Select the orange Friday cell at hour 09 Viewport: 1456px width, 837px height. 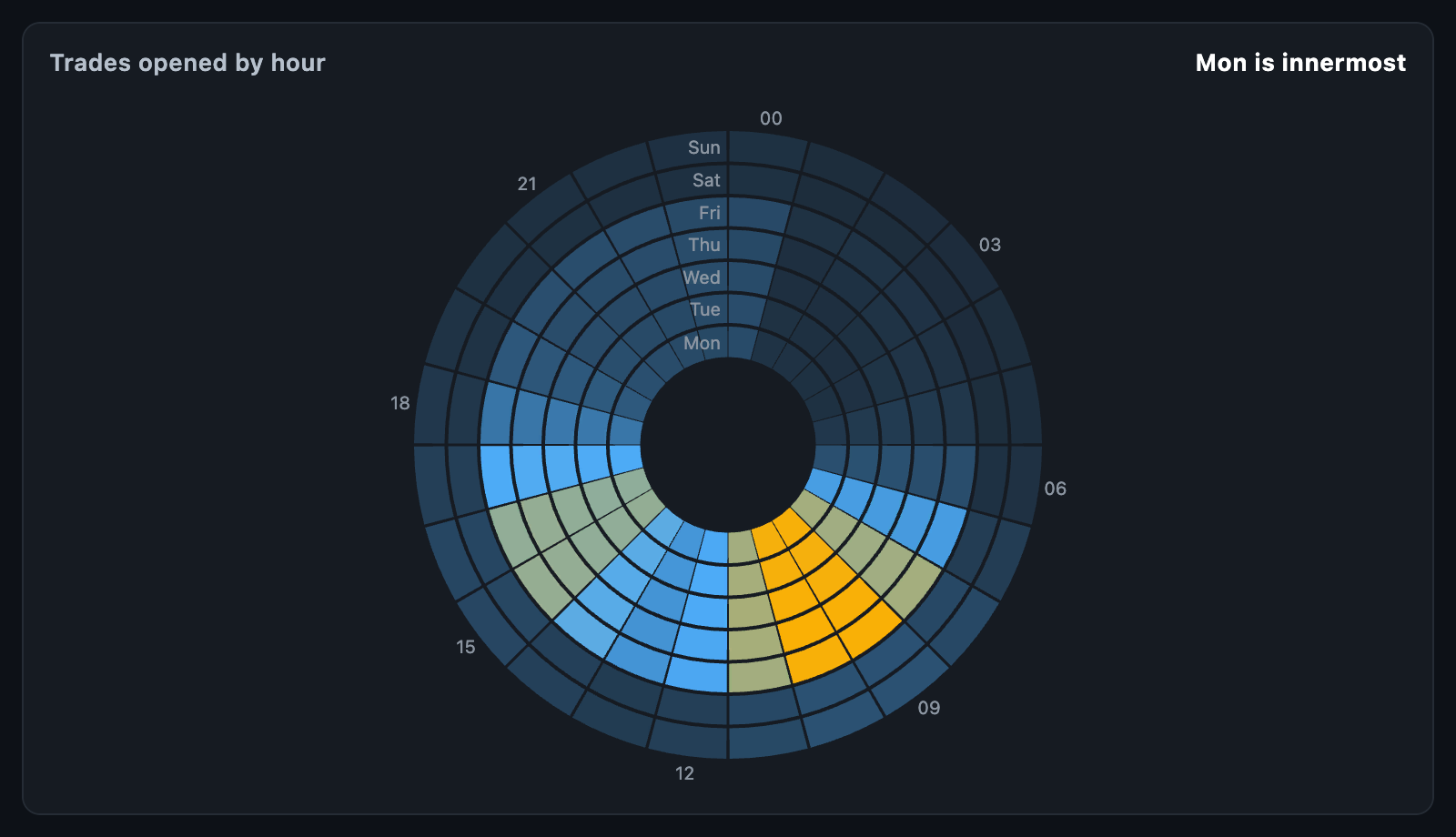tap(872, 629)
